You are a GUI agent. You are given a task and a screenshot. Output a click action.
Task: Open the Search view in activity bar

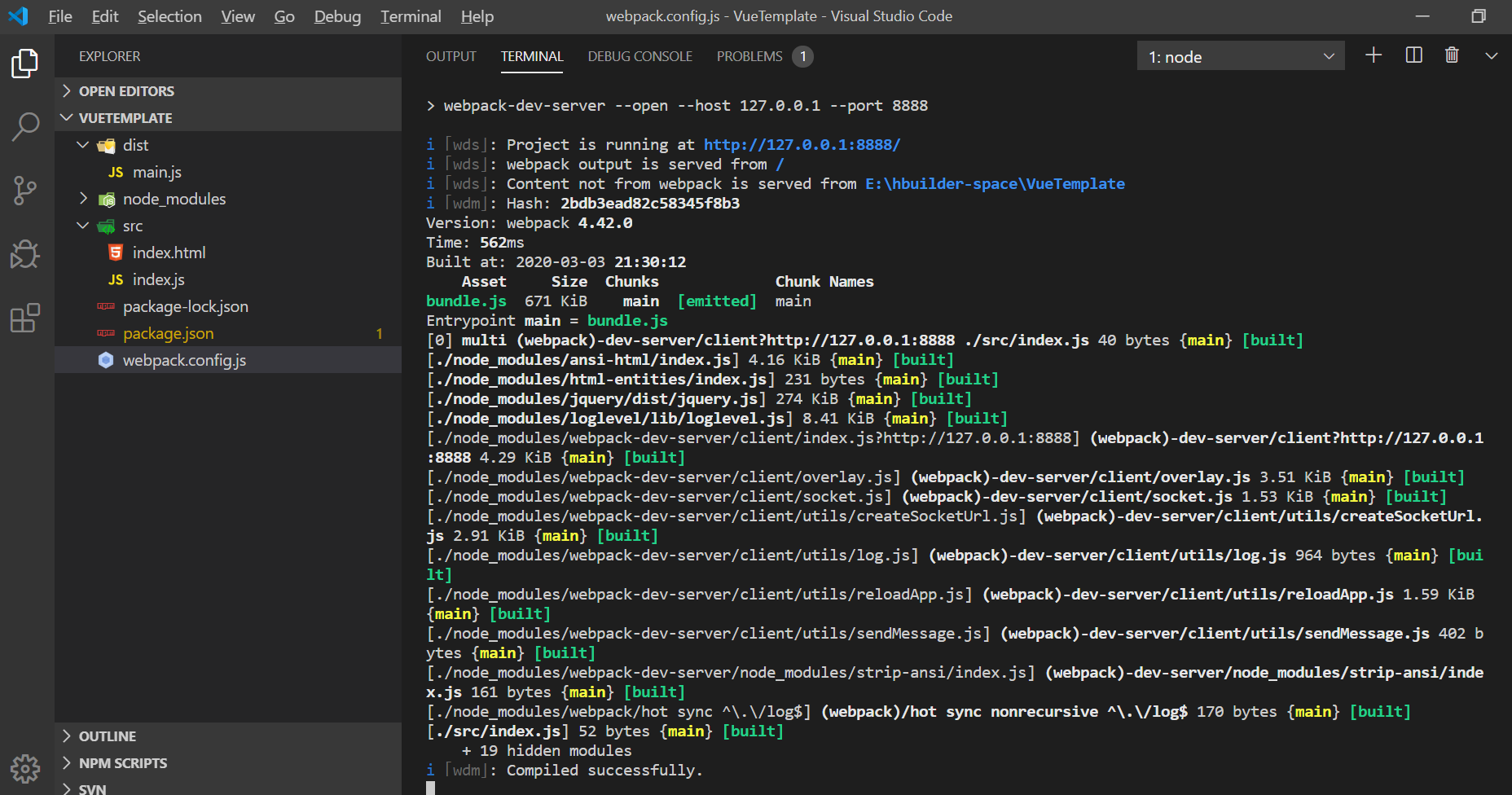coord(24,127)
